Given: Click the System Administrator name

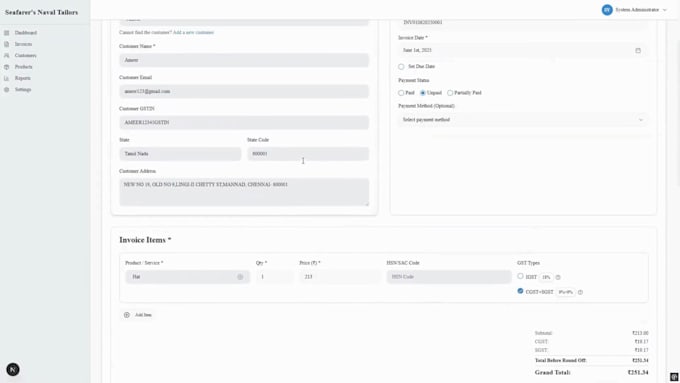Looking at the screenshot, I should tap(637, 10).
